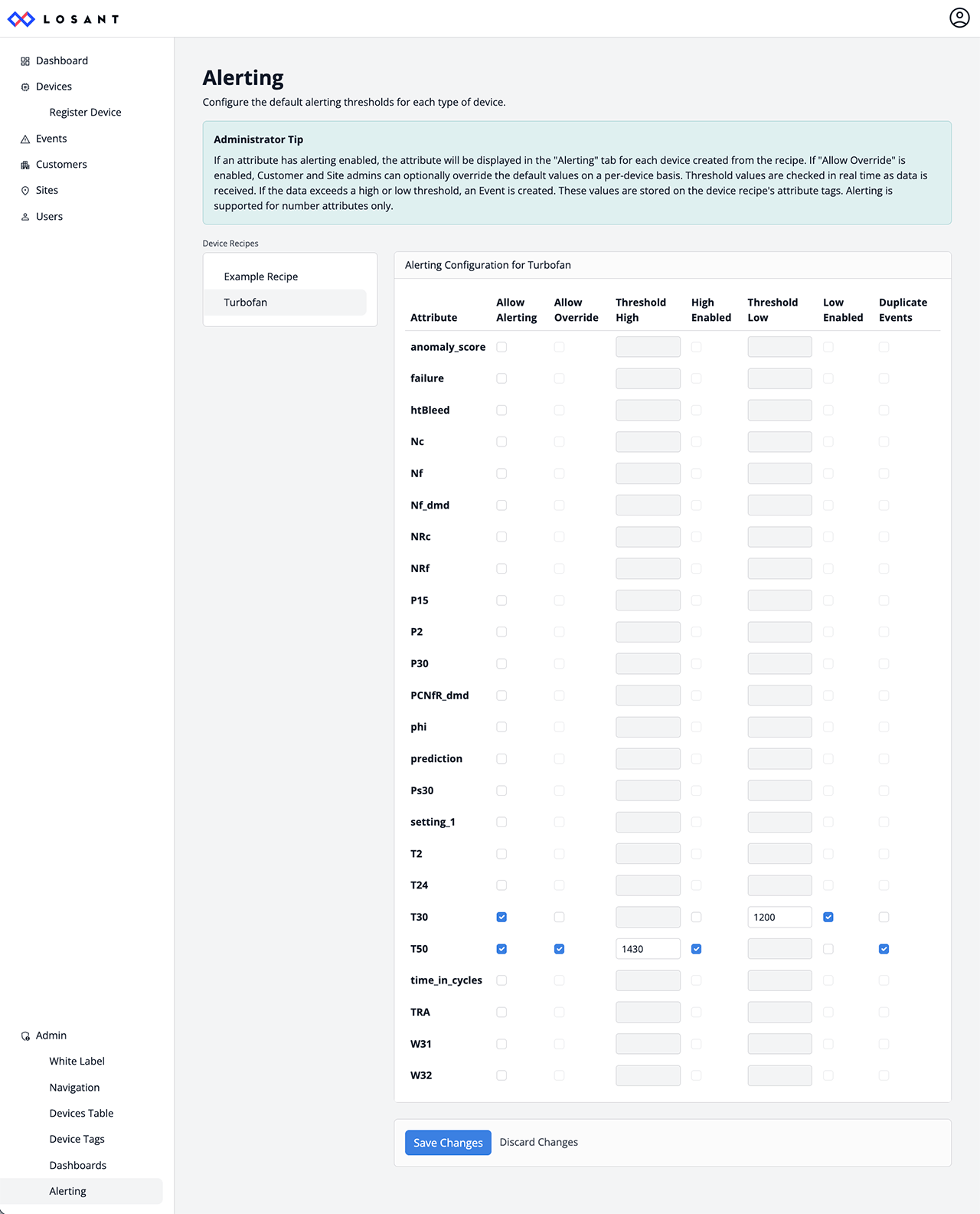The image size is (980, 1214).
Task: Click the Devices chip icon in sidebar
Action: coord(25,87)
